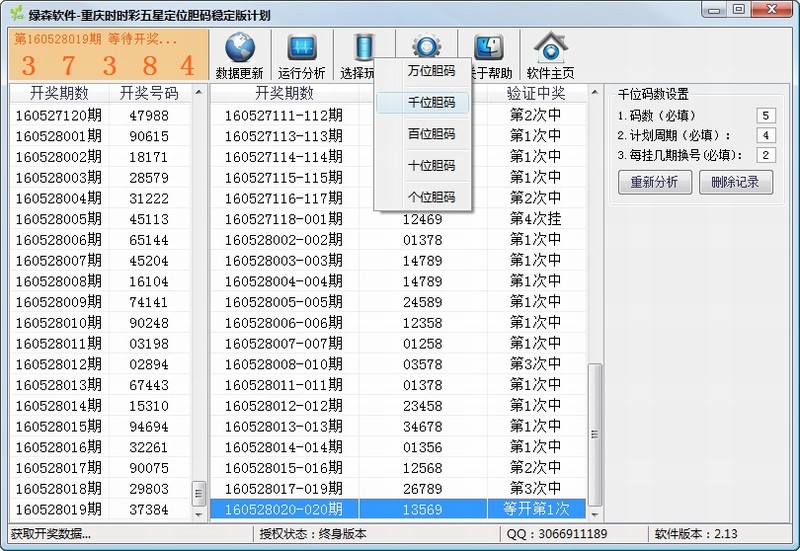
Task: Select 百位胆码 menu entry
Action: tap(431, 134)
